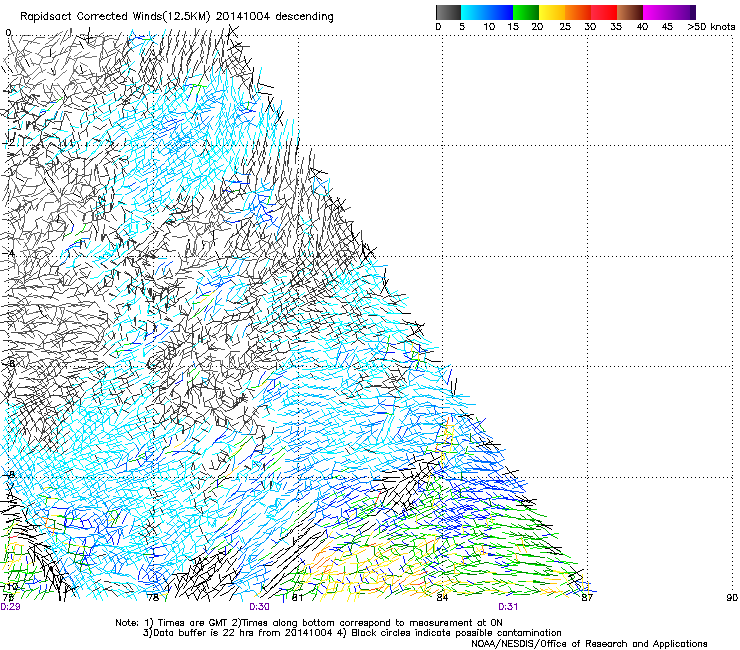
Task: Click the 'NOAA/NESDIS/Office of Research and Applications' credit
Action: pos(589,644)
